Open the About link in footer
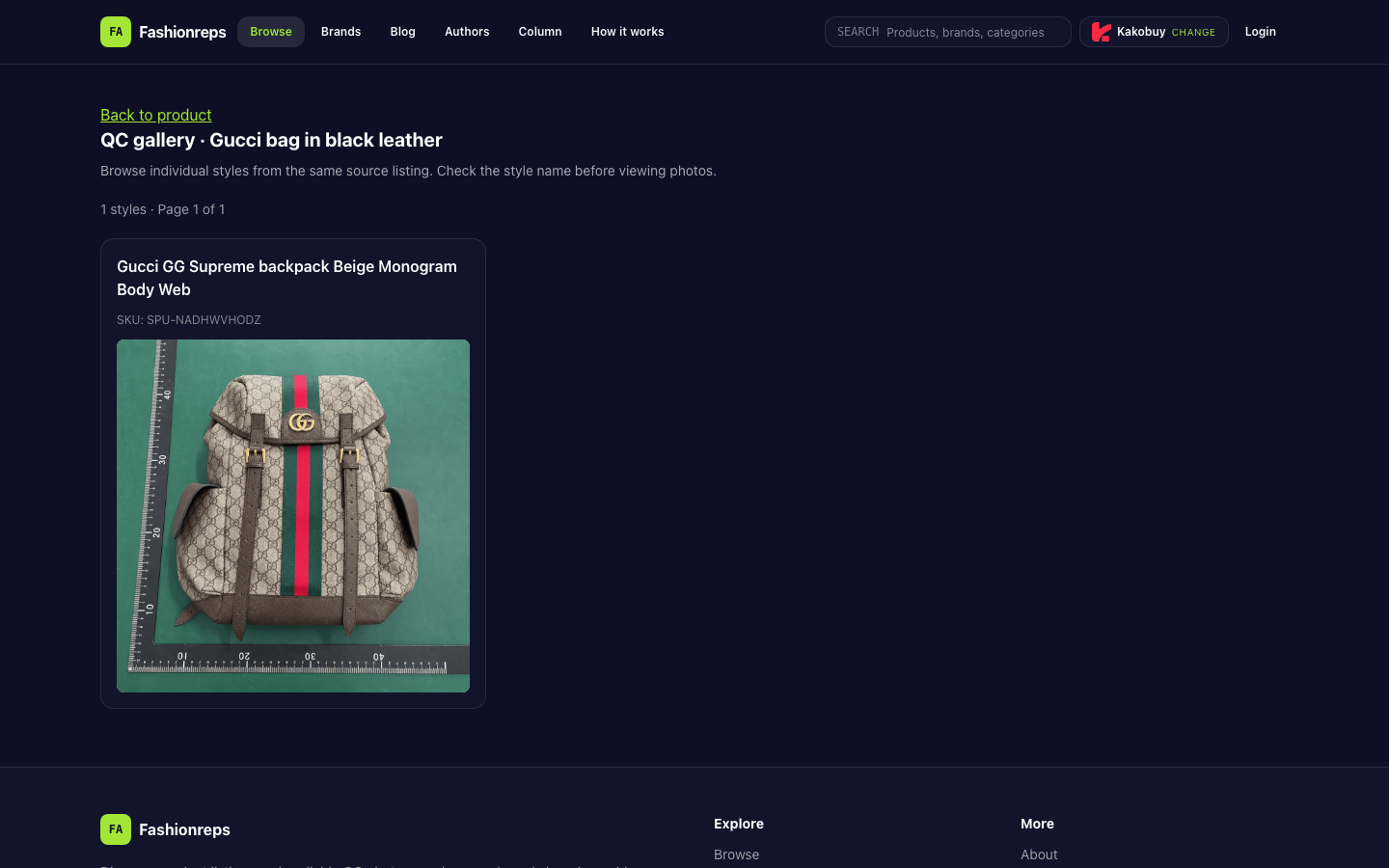Screen dimensions: 1389x868 pyautogui.click(x=1039, y=854)
